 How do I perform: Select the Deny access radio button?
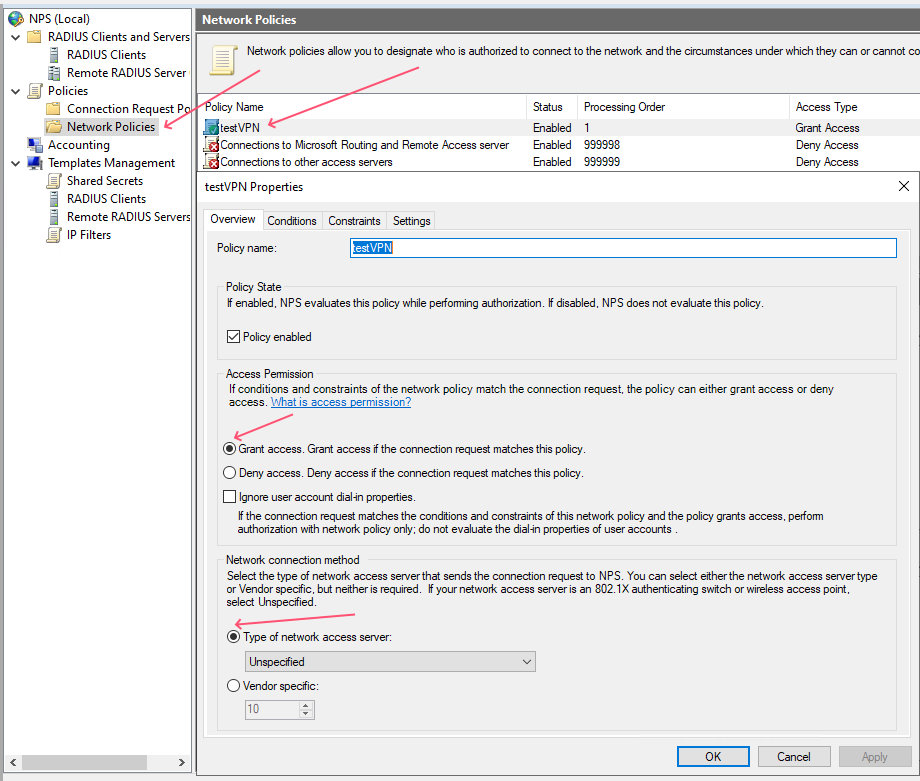click(x=230, y=473)
